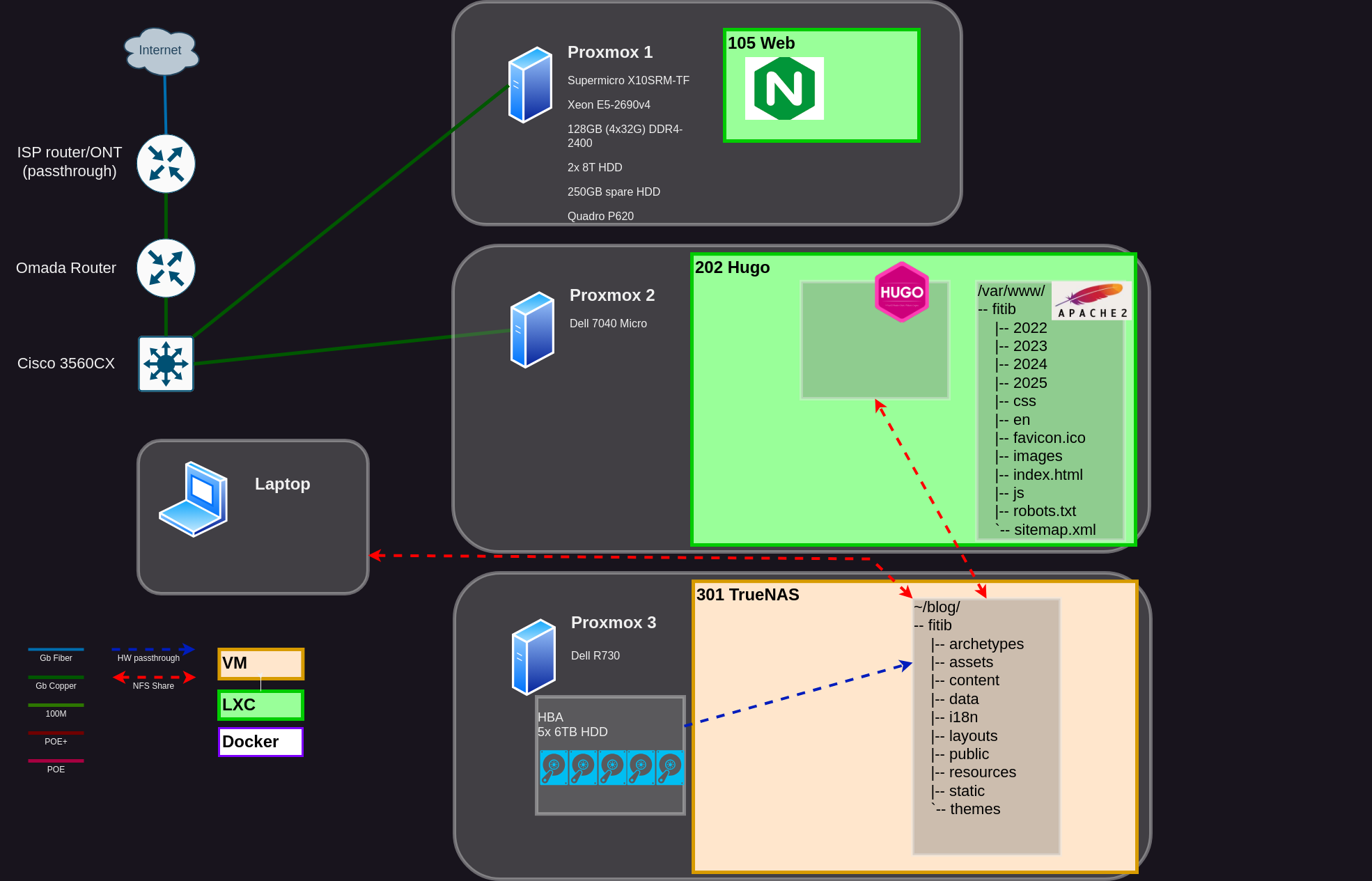Click the HW passthrough blue dashed arrow legend
This screenshot has height=881, width=1372.
153,649
